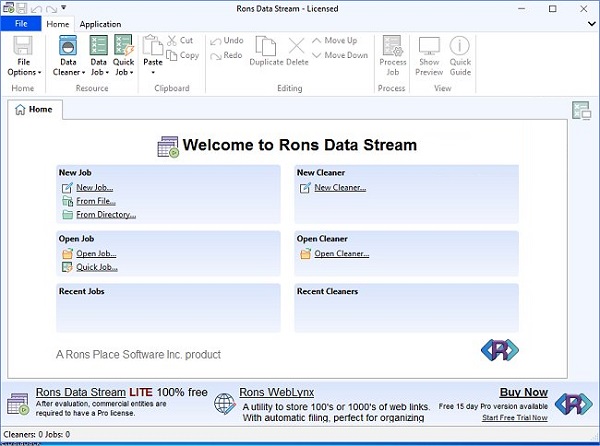Image resolution: width=600 pixels, height=446 pixels.
Task: Click the Start Free Trial Now link
Action: pyautogui.click(x=515, y=417)
